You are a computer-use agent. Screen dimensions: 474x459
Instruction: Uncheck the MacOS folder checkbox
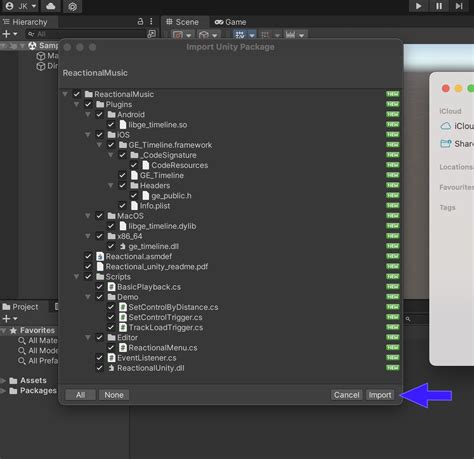pyautogui.click(x=99, y=216)
